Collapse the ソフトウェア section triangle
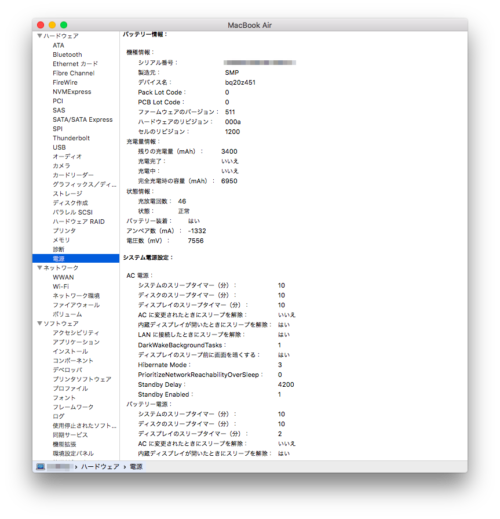The width and height of the screenshot is (500, 519). (40, 323)
